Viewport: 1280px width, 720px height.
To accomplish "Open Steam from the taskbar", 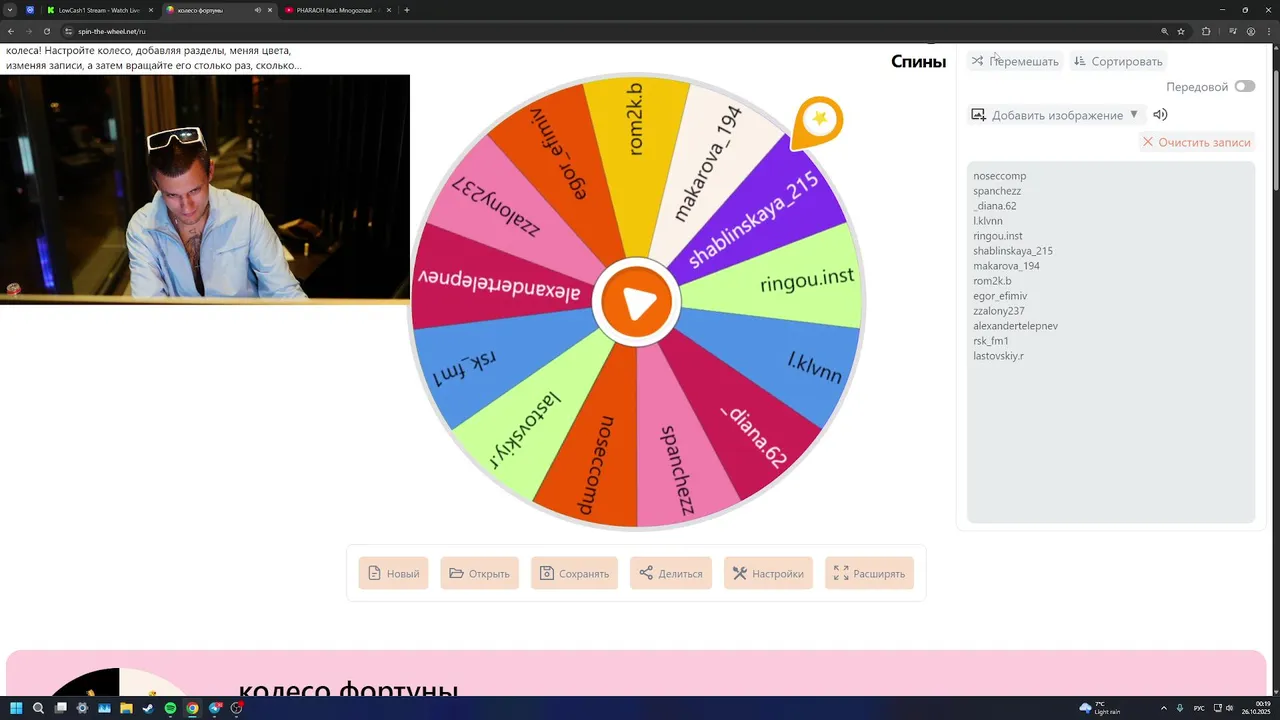I will 148,708.
